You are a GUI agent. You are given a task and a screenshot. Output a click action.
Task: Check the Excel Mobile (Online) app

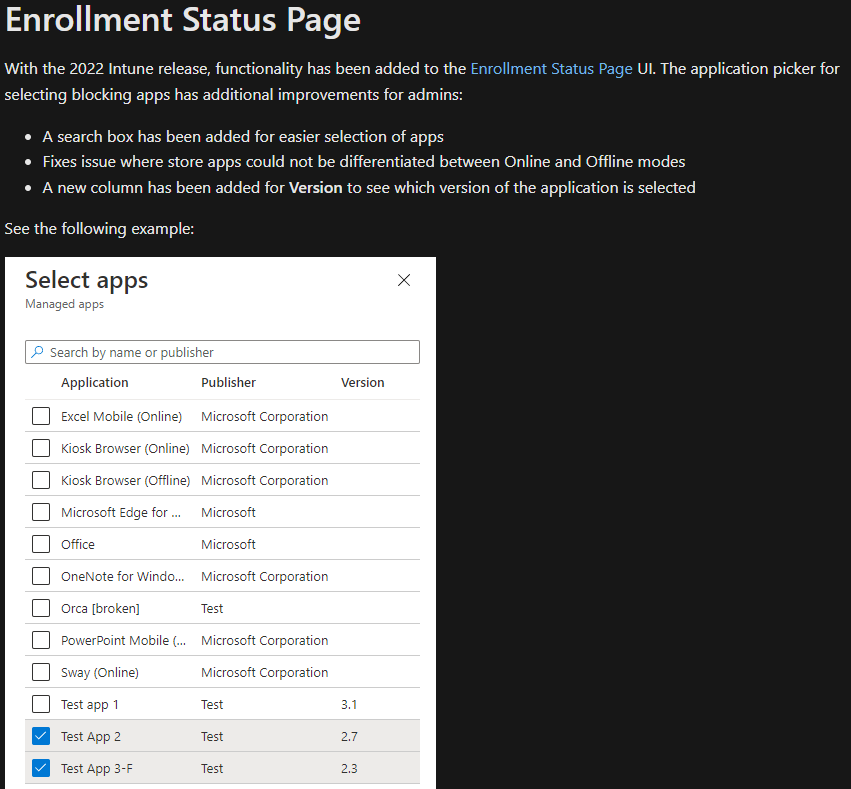tap(39, 415)
